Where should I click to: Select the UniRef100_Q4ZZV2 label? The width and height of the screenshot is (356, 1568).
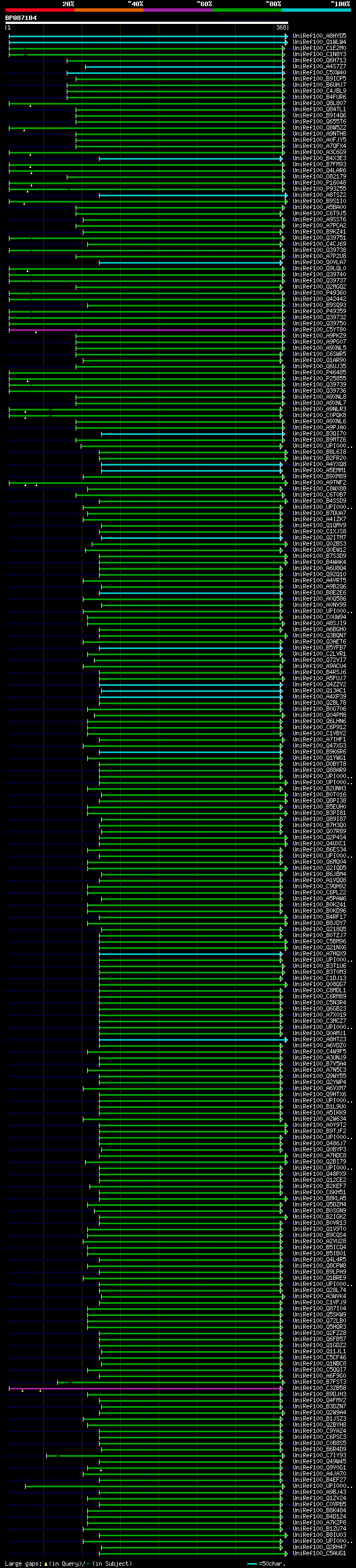click(319, 685)
